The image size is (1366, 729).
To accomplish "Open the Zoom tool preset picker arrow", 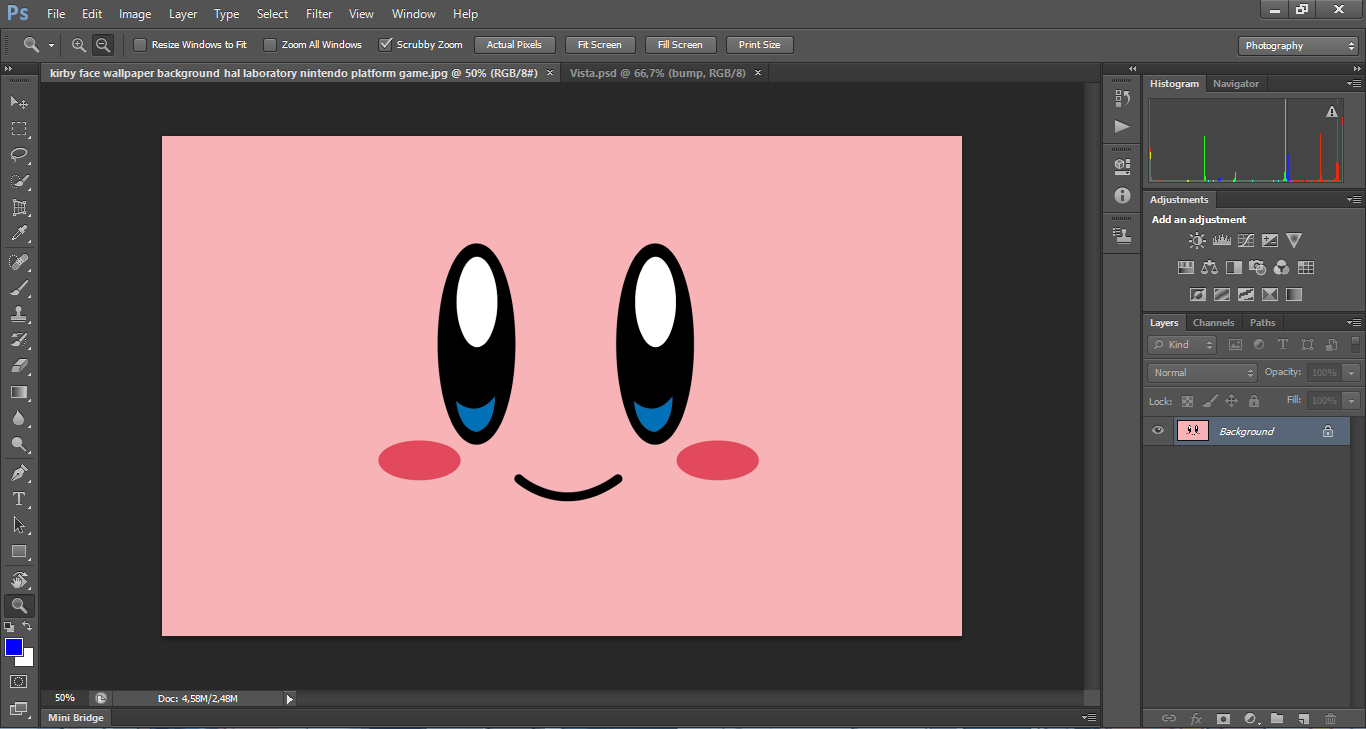I will (x=51, y=46).
